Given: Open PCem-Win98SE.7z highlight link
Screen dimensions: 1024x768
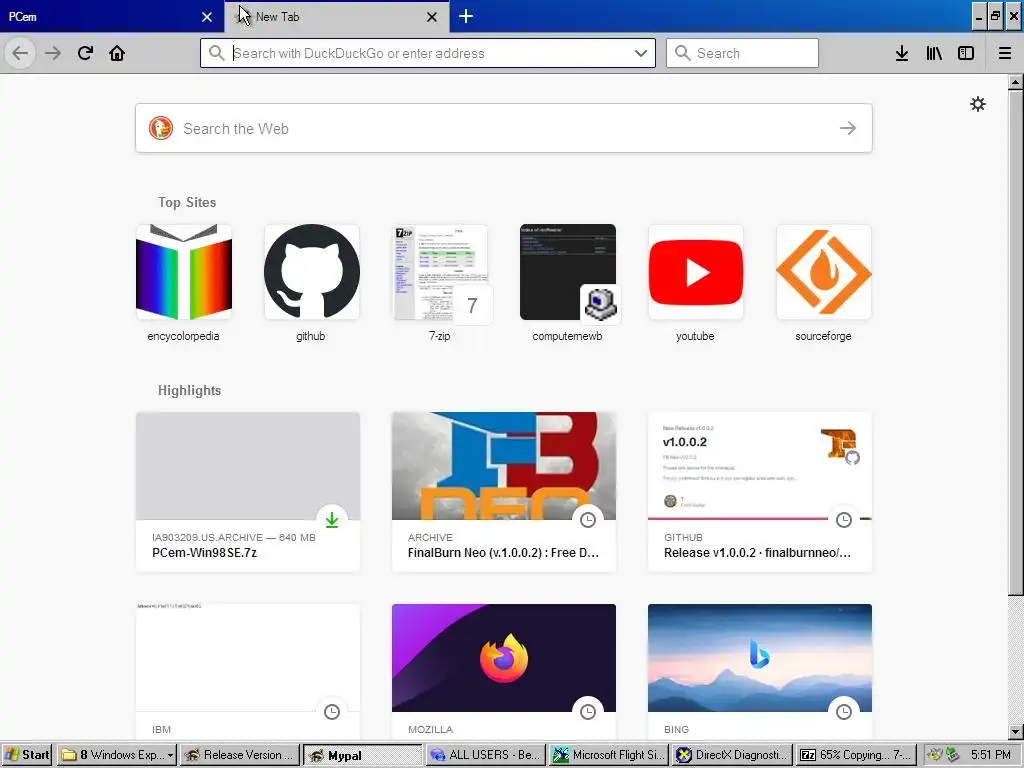Looking at the screenshot, I should pyautogui.click(x=204, y=552).
